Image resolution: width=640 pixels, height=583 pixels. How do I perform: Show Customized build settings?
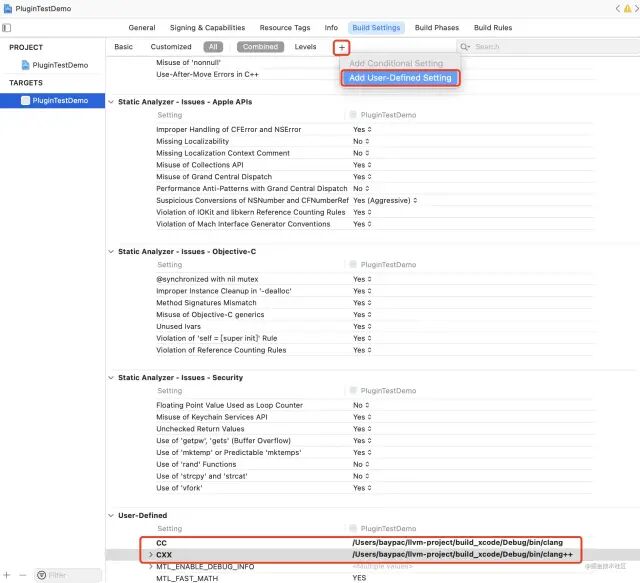click(171, 47)
